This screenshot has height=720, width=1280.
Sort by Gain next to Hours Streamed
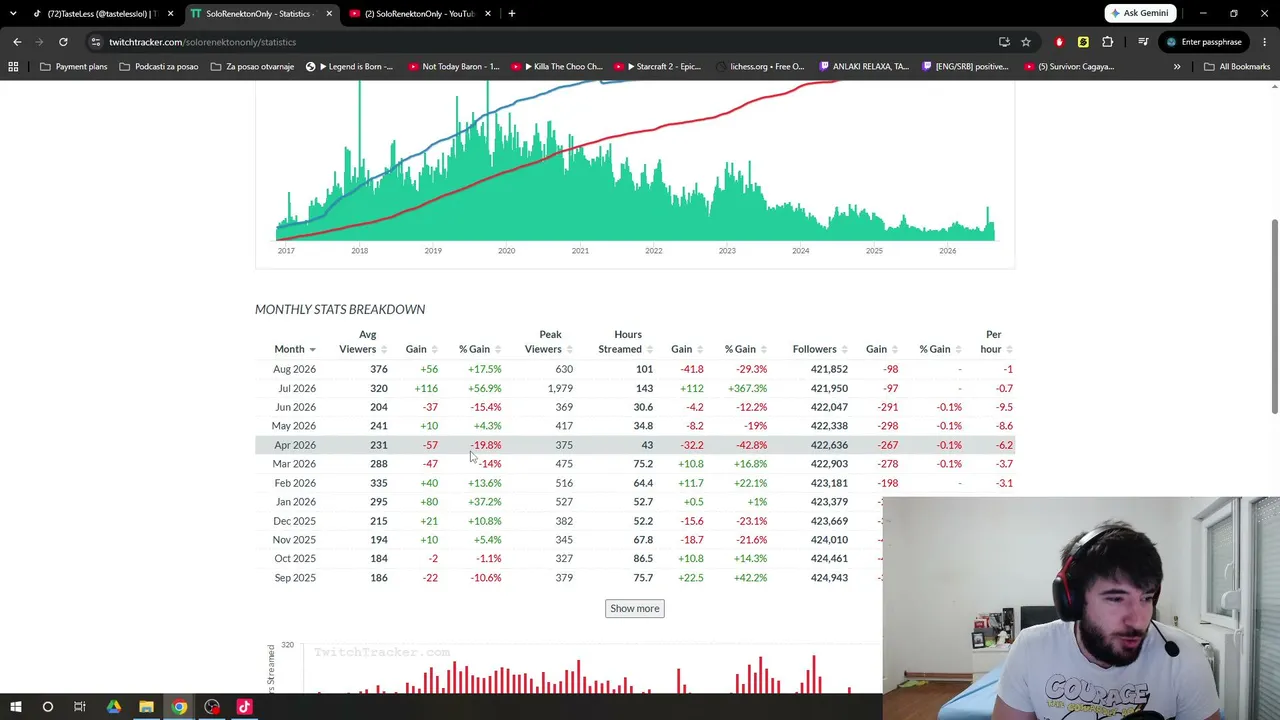pyautogui.click(x=687, y=349)
